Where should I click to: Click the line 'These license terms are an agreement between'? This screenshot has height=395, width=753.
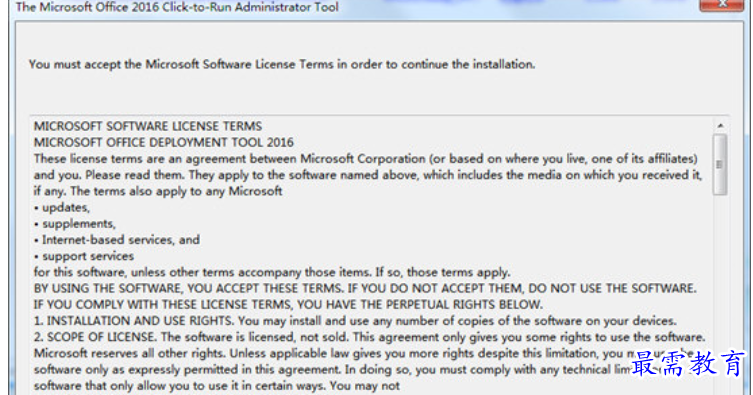tap(365, 158)
